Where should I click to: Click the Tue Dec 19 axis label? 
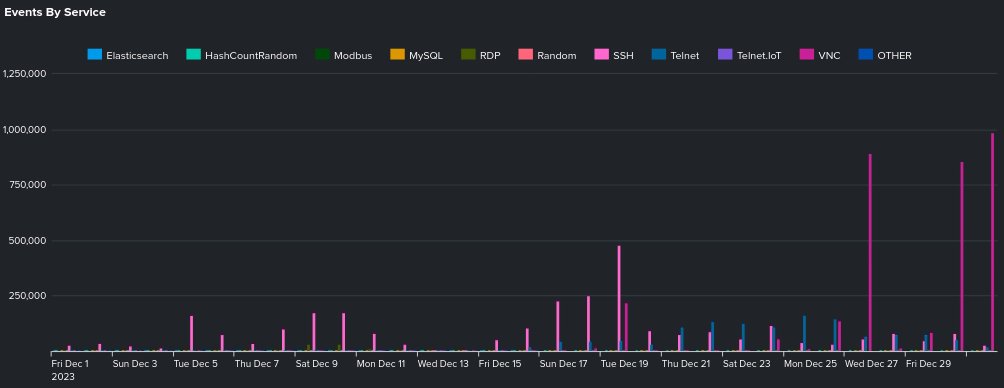624,364
